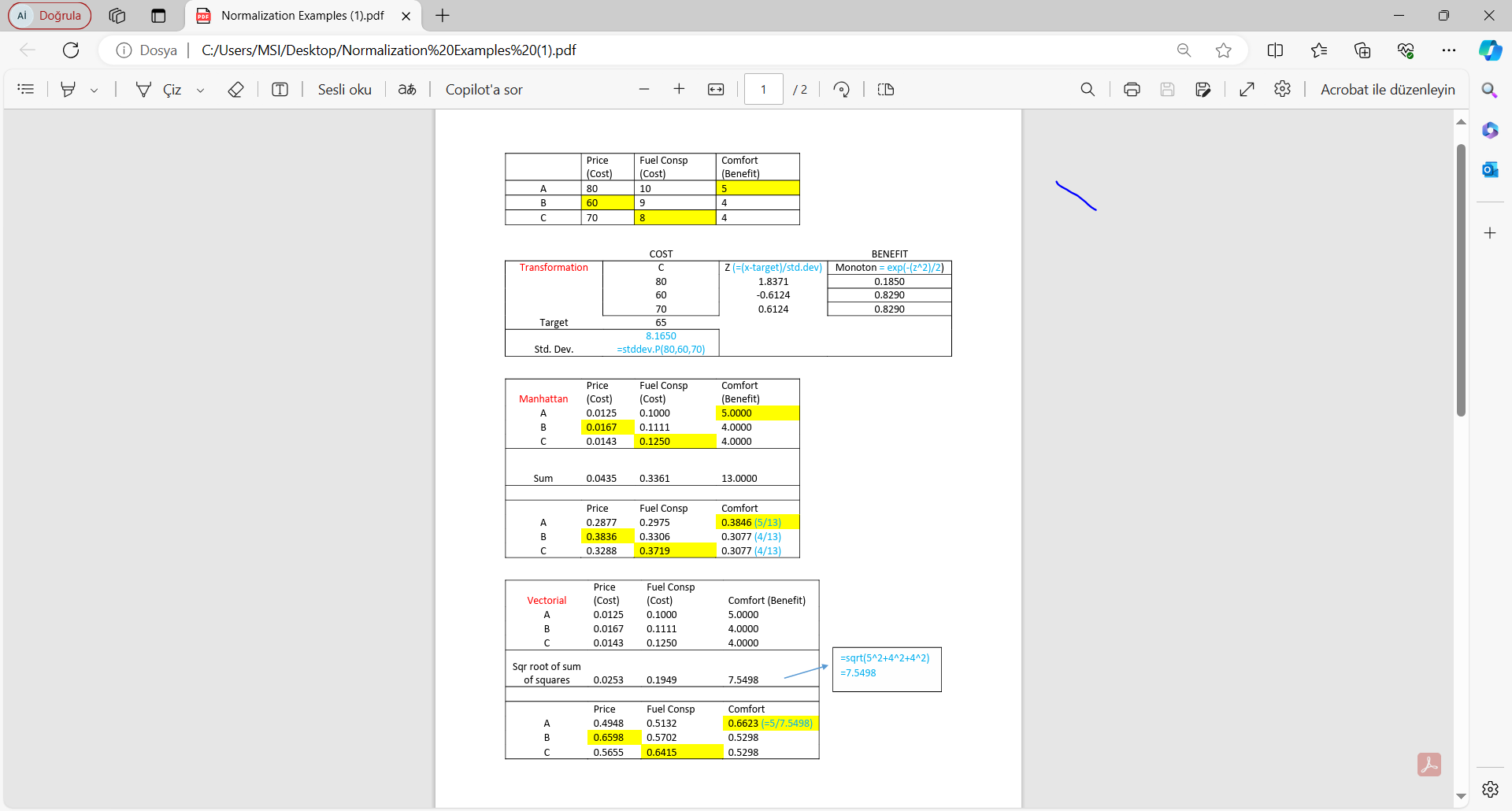The image size is (1512, 811).
Task: Start Sesli oku read aloud
Action: 344,90
